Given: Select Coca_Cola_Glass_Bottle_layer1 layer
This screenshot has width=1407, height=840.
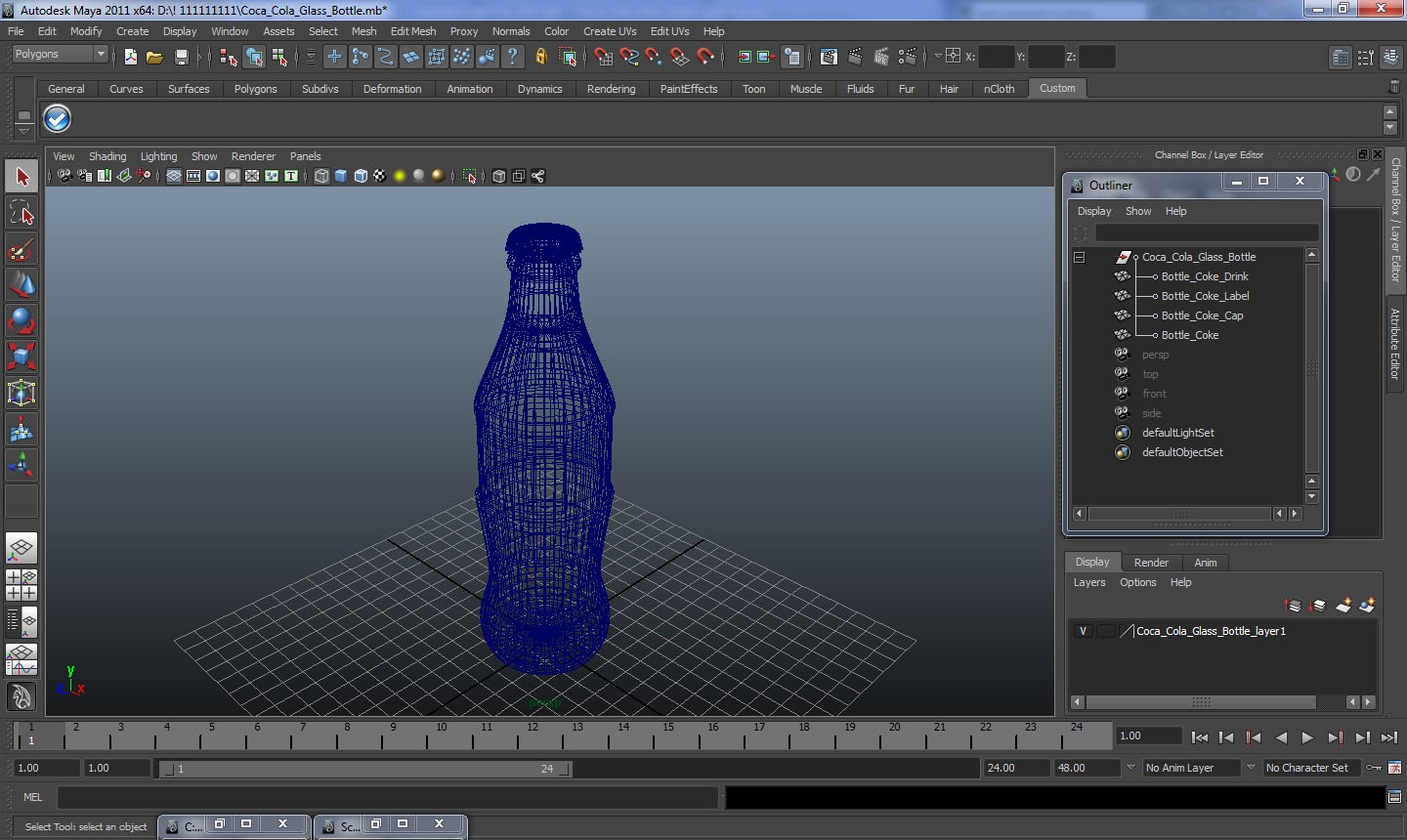Looking at the screenshot, I should 1211,631.
